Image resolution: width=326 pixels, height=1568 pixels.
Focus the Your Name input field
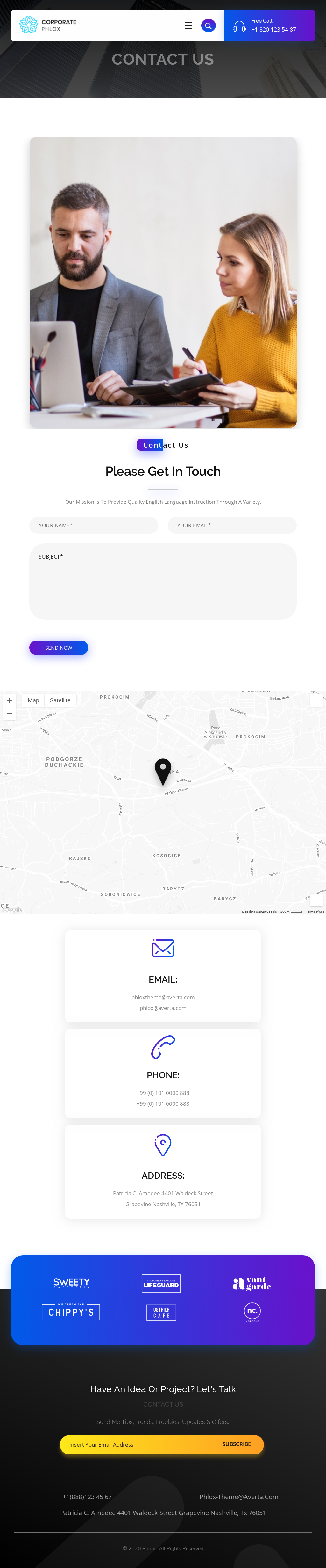tap(94, 525)
